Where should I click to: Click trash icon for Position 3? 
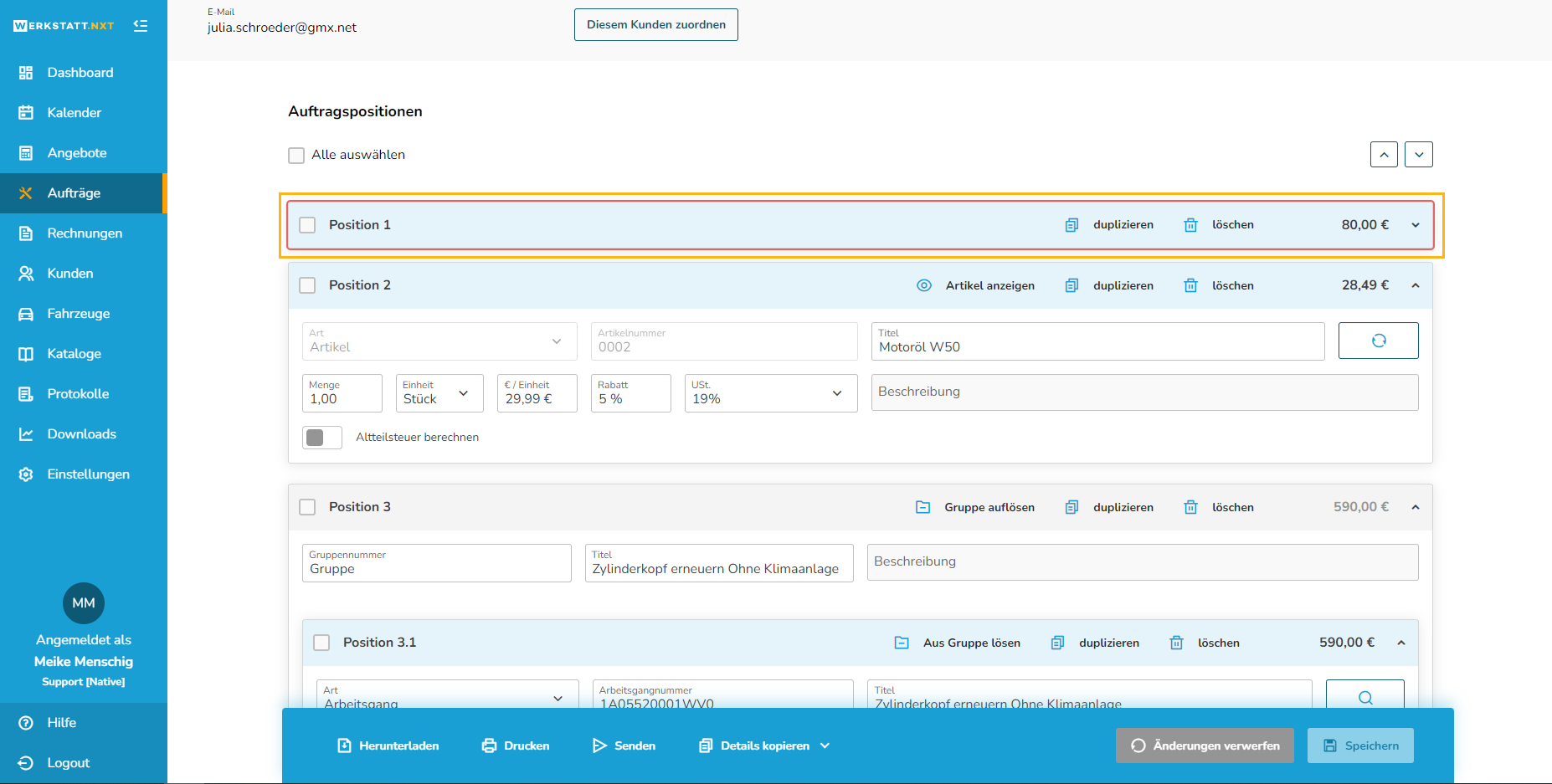click(x=1190, y=507)
